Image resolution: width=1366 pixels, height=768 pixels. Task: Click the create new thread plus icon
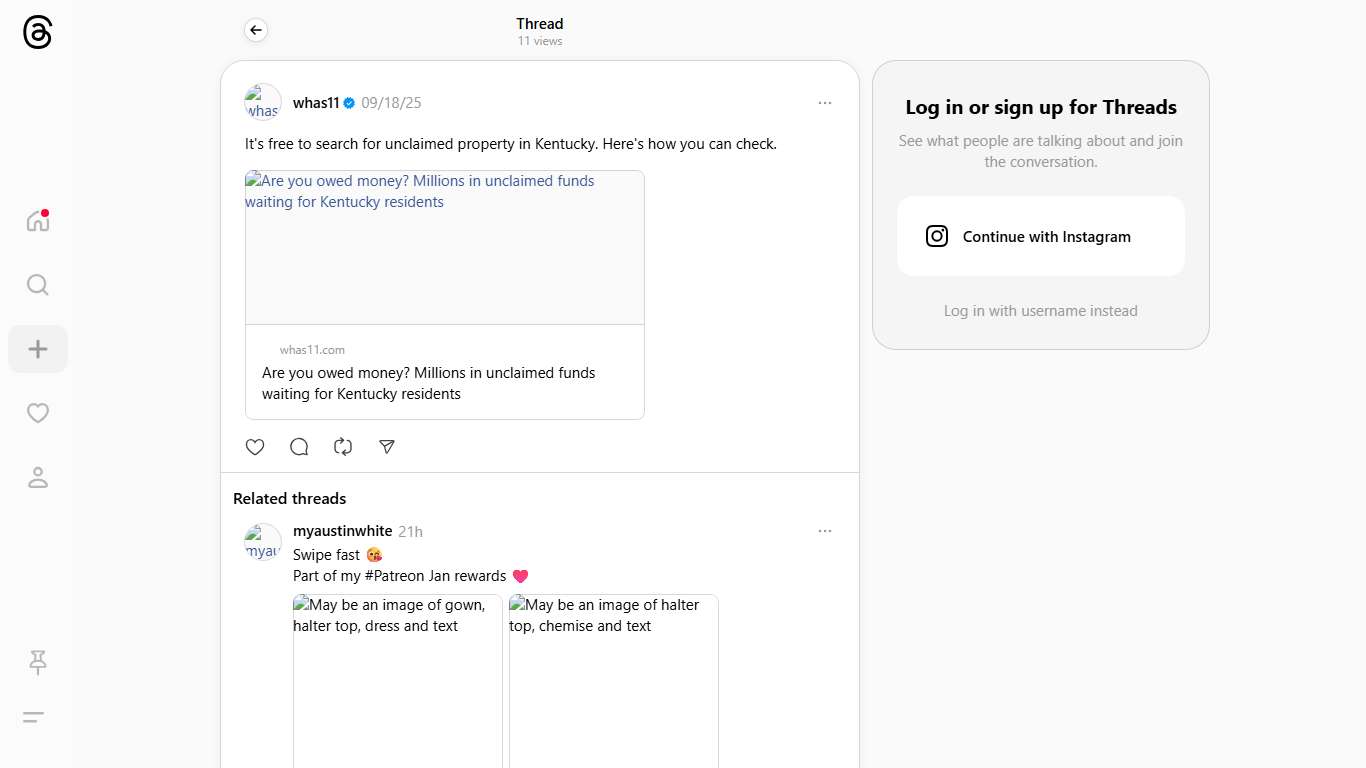(x=38, y=349)
